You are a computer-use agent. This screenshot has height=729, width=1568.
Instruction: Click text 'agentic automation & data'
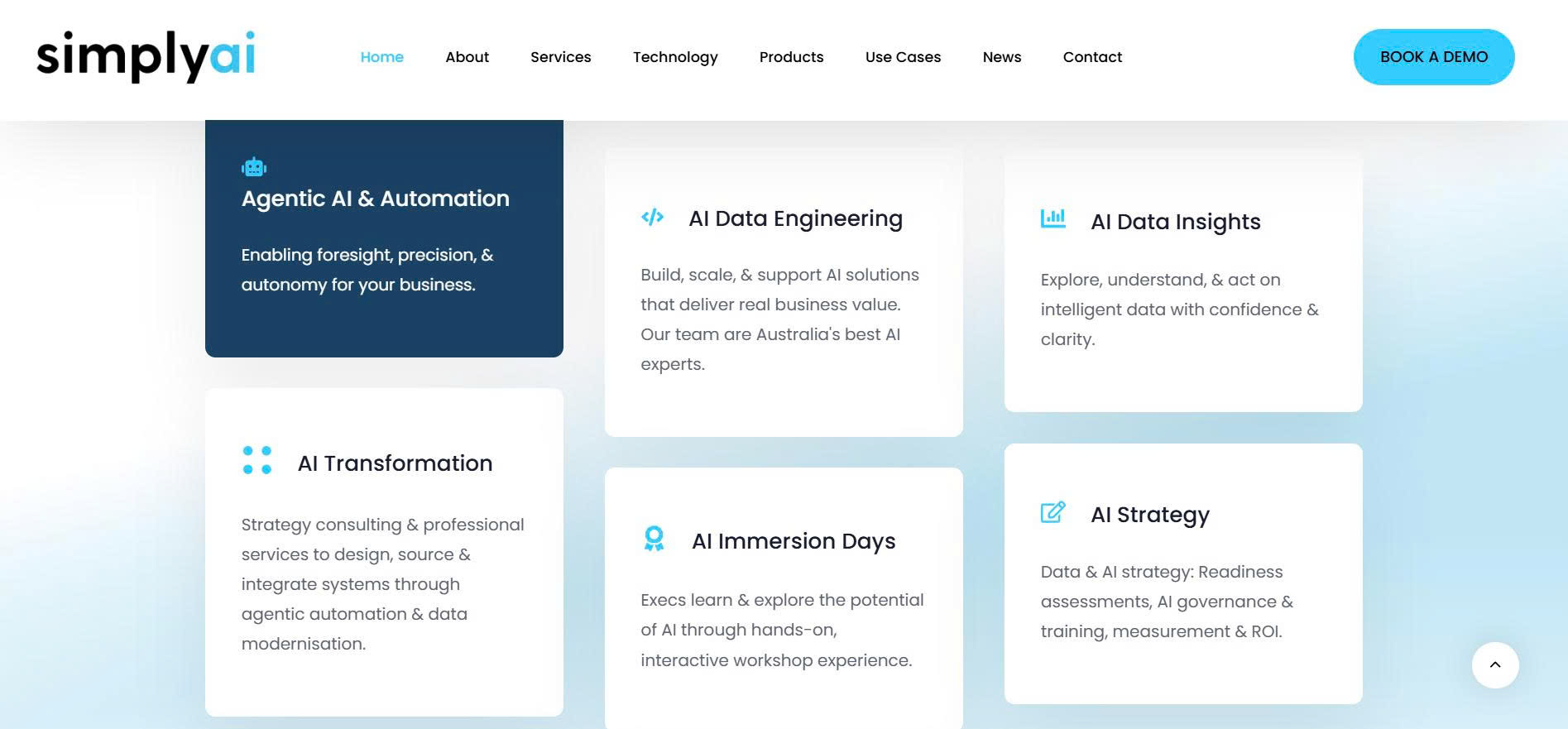tap(354, 614)
